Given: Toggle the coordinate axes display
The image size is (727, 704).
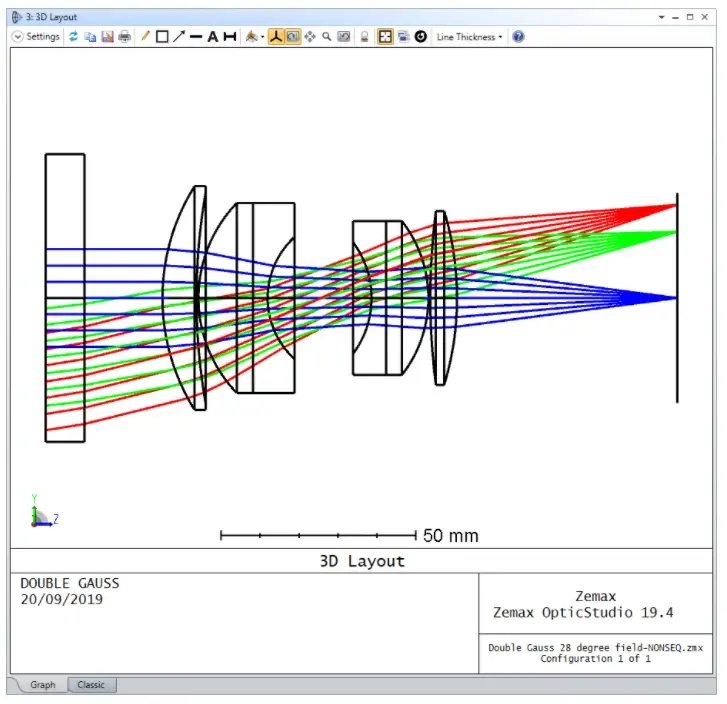Looking at the screenshot, I should coord(276,37).
